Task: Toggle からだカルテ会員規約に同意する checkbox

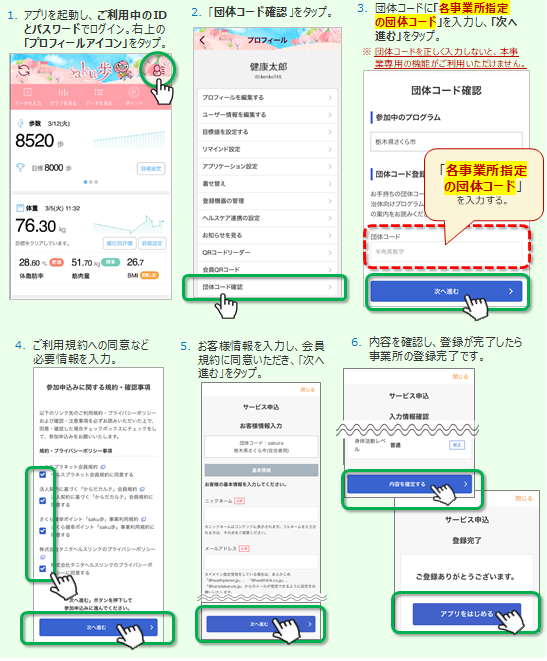Action: coord(43,501)
